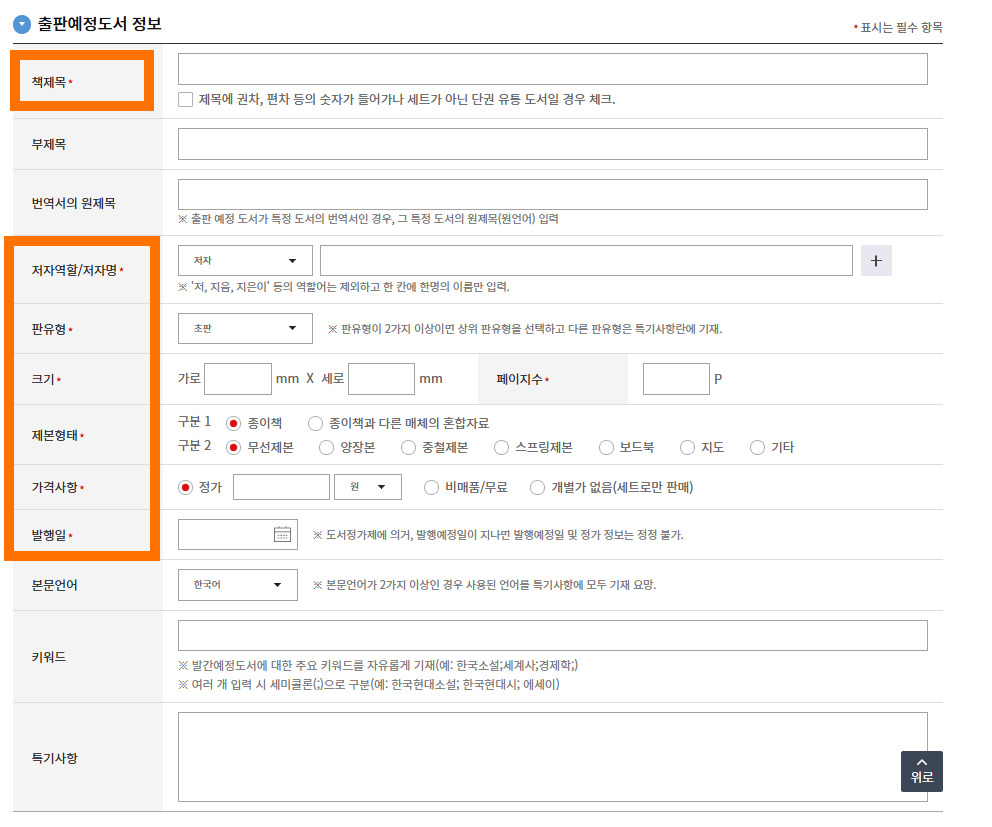Click the 판유형 label

click(49, 329)
